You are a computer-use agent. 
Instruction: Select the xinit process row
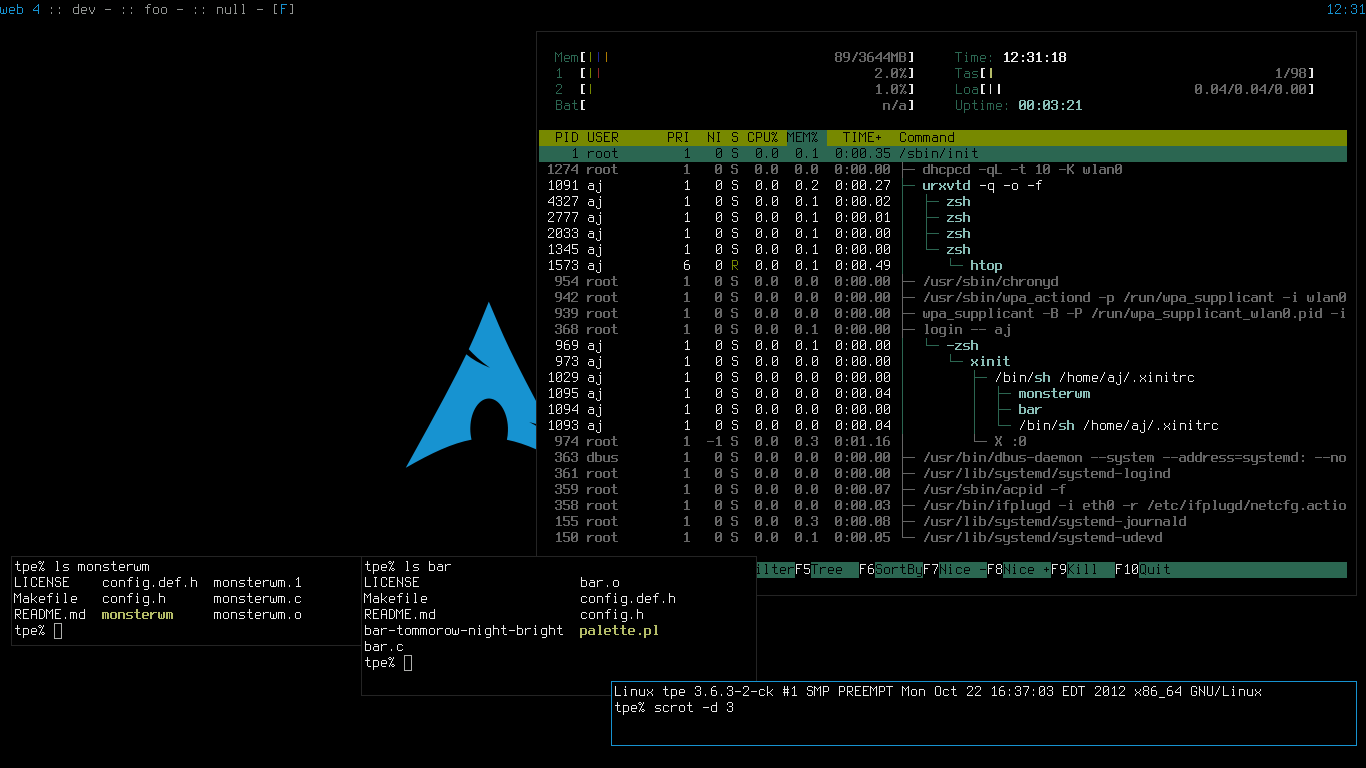point(943,362)
